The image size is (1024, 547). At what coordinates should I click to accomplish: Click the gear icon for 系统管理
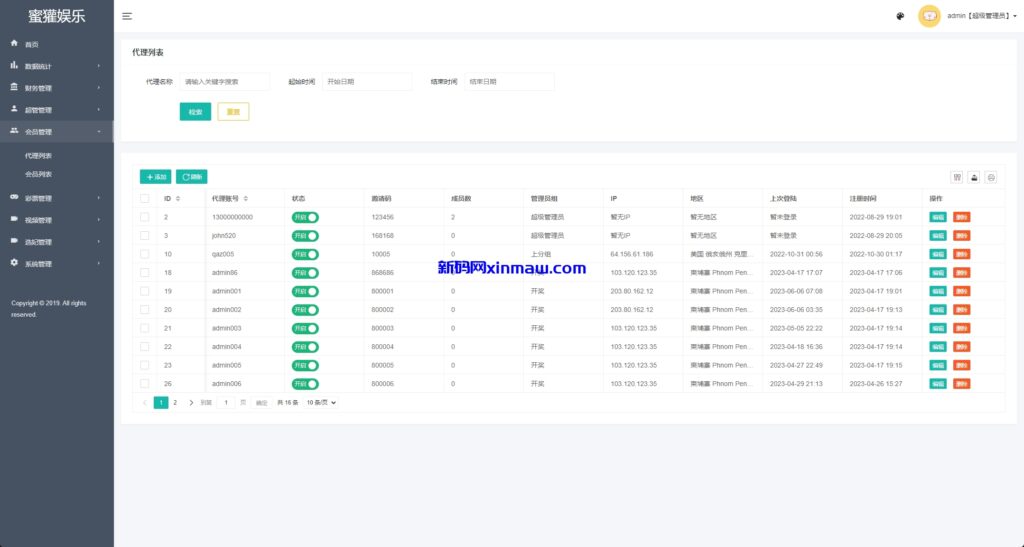(14, 263)
